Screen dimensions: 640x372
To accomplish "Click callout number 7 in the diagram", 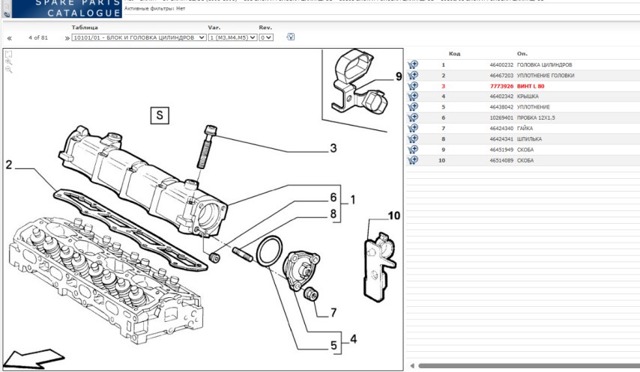I will point(333,312).
